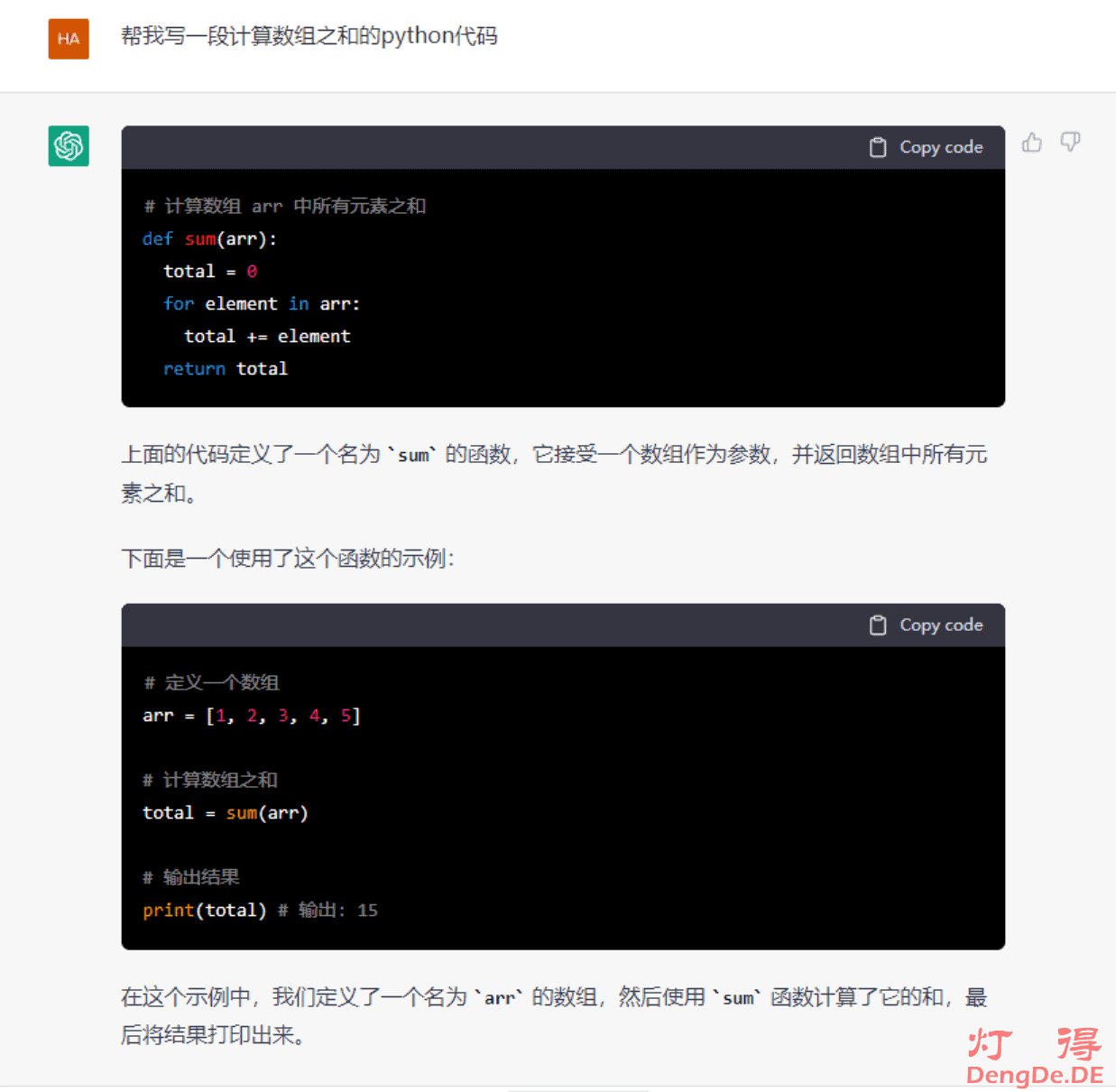Click the 'for element in arr:' line
1116x1092 pixels.
pyautogui.click(x=262, y=304)
